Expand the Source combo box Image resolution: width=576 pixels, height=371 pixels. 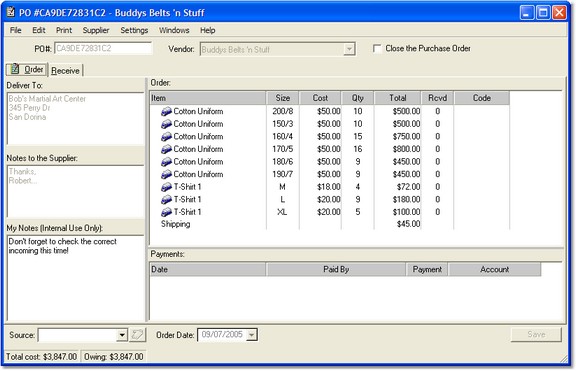[122, 335]
